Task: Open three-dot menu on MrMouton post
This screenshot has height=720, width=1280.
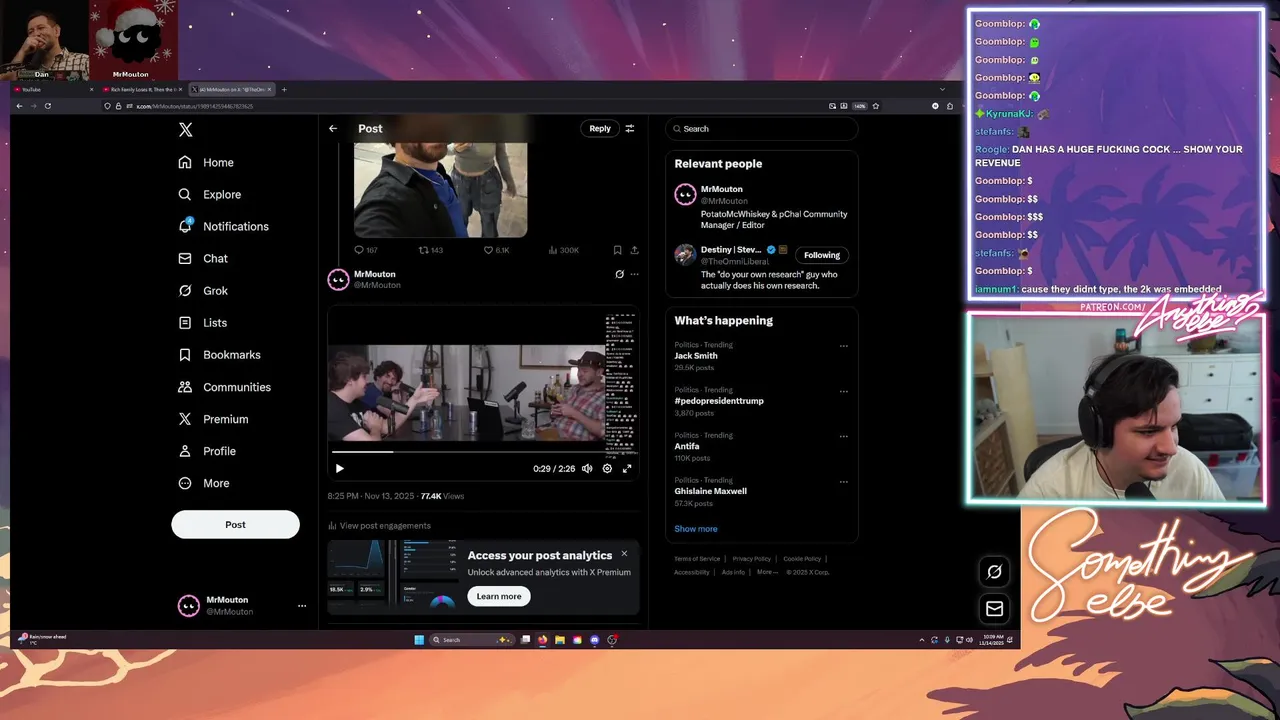Action: (634, 274)
